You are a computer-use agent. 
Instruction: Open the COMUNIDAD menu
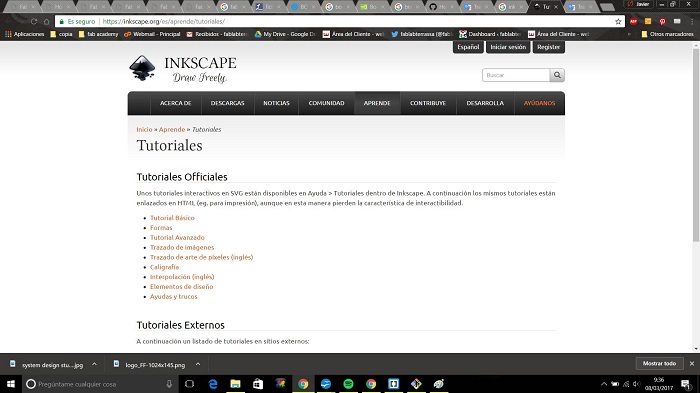[326, 103]
